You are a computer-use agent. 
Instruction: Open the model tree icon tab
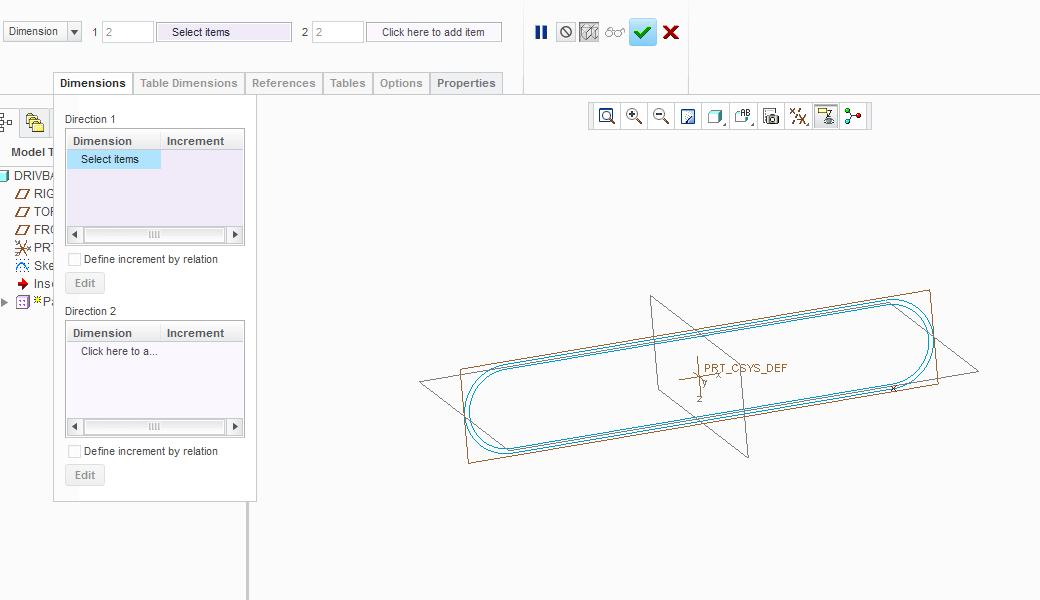click(x=6, y=122)
